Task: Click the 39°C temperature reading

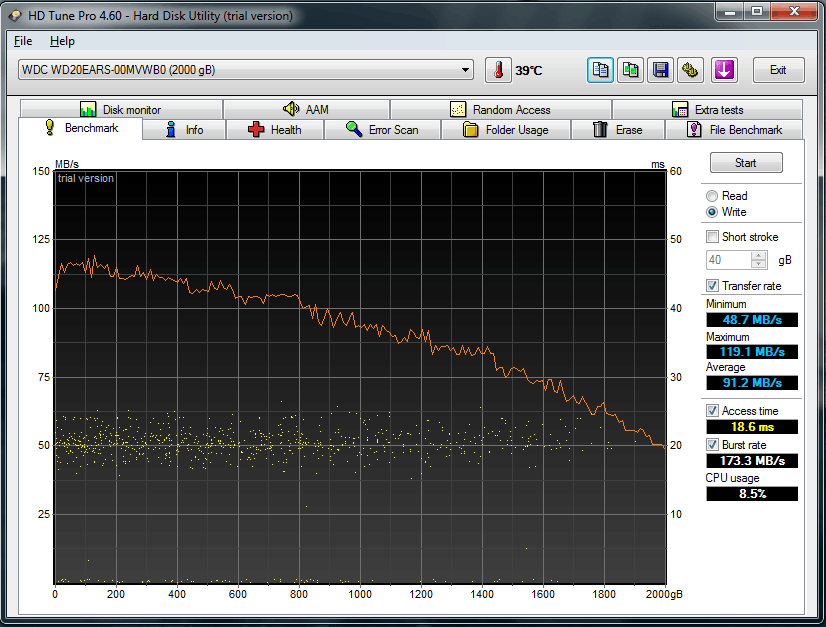Action: pos(529,71)
